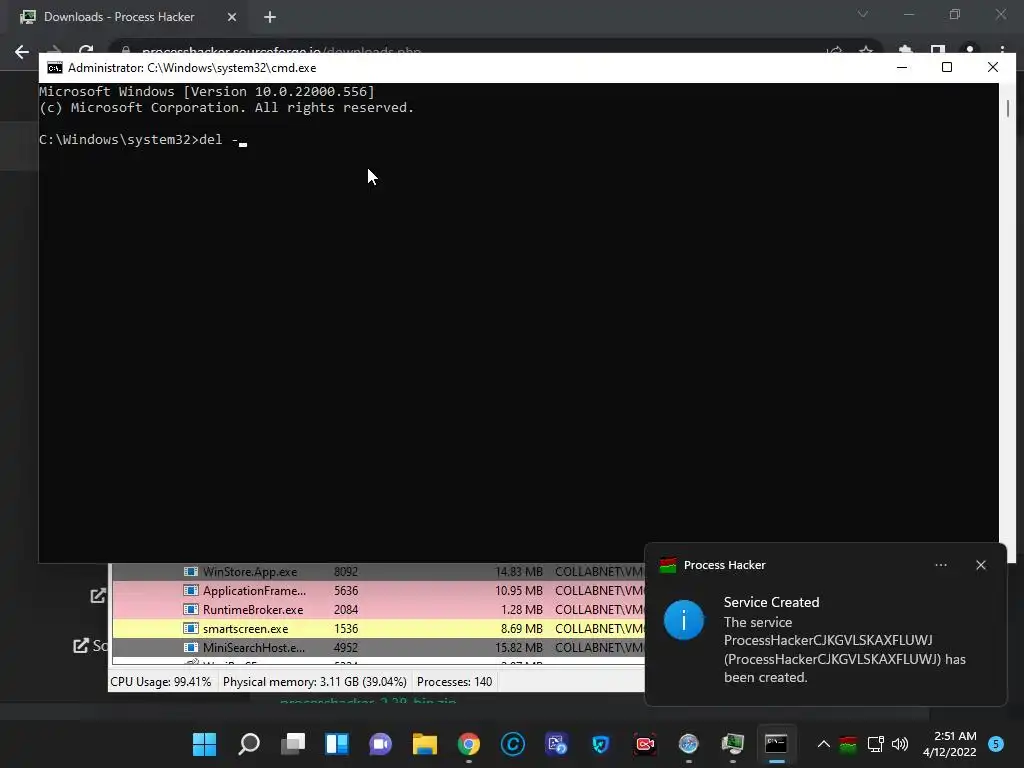Image resolution: width=1024 pixels, height=768 pixels.
Task: Close the Downloads - Process Hacker tab
Action: [x=232, y=17]
